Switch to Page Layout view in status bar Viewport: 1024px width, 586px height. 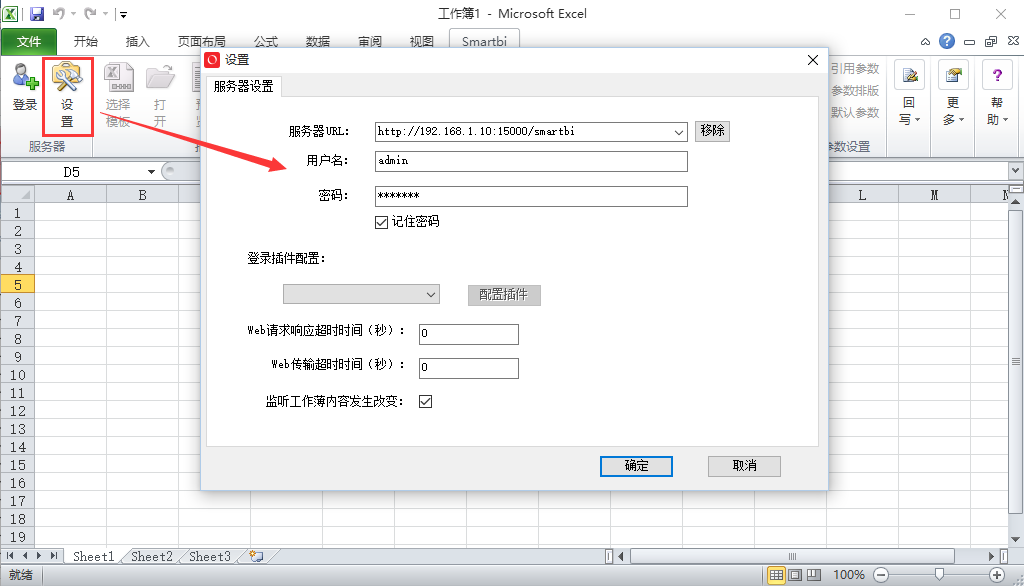(795, 575)
